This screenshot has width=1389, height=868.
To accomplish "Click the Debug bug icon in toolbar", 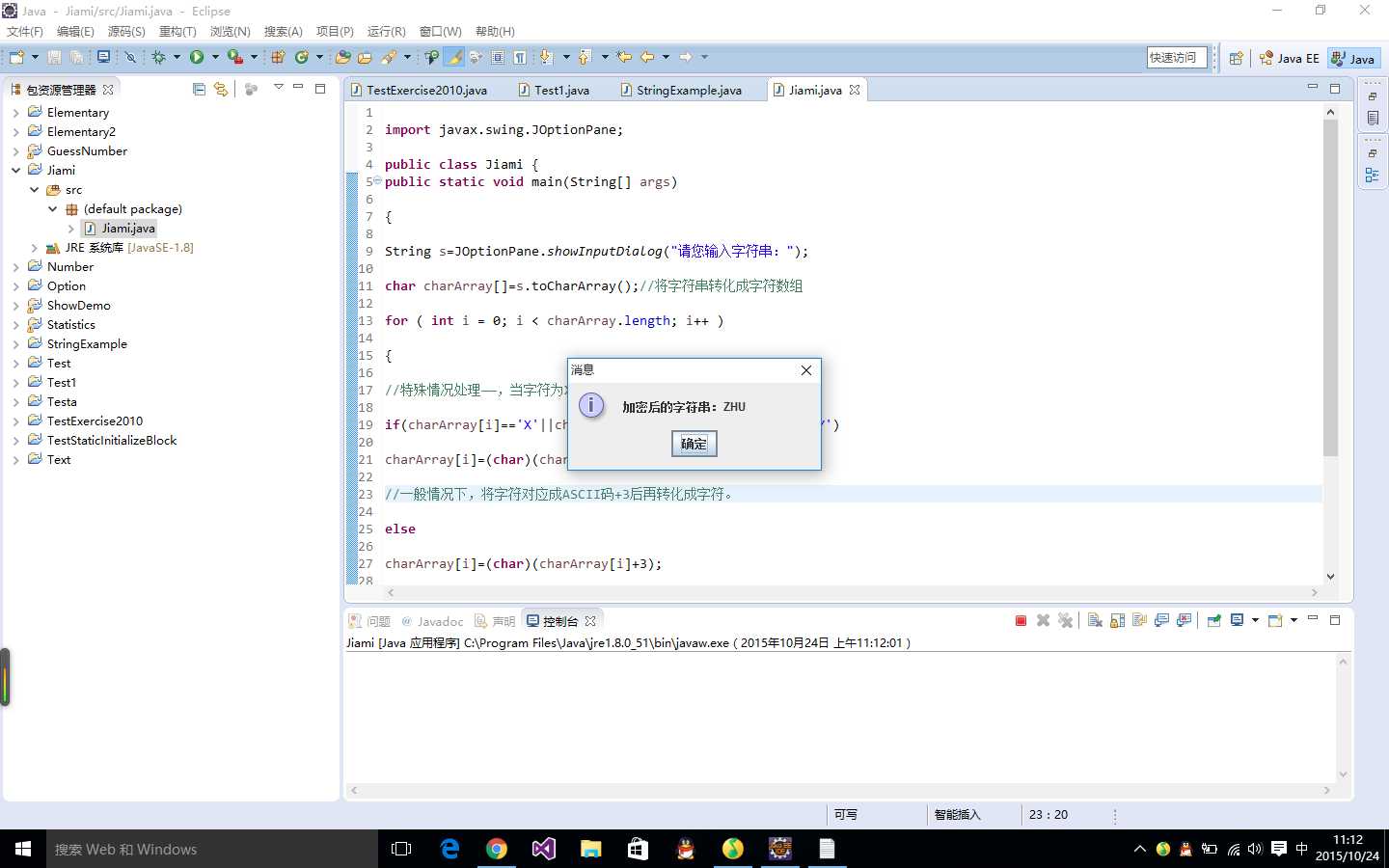I will click(x=159, y=58).
